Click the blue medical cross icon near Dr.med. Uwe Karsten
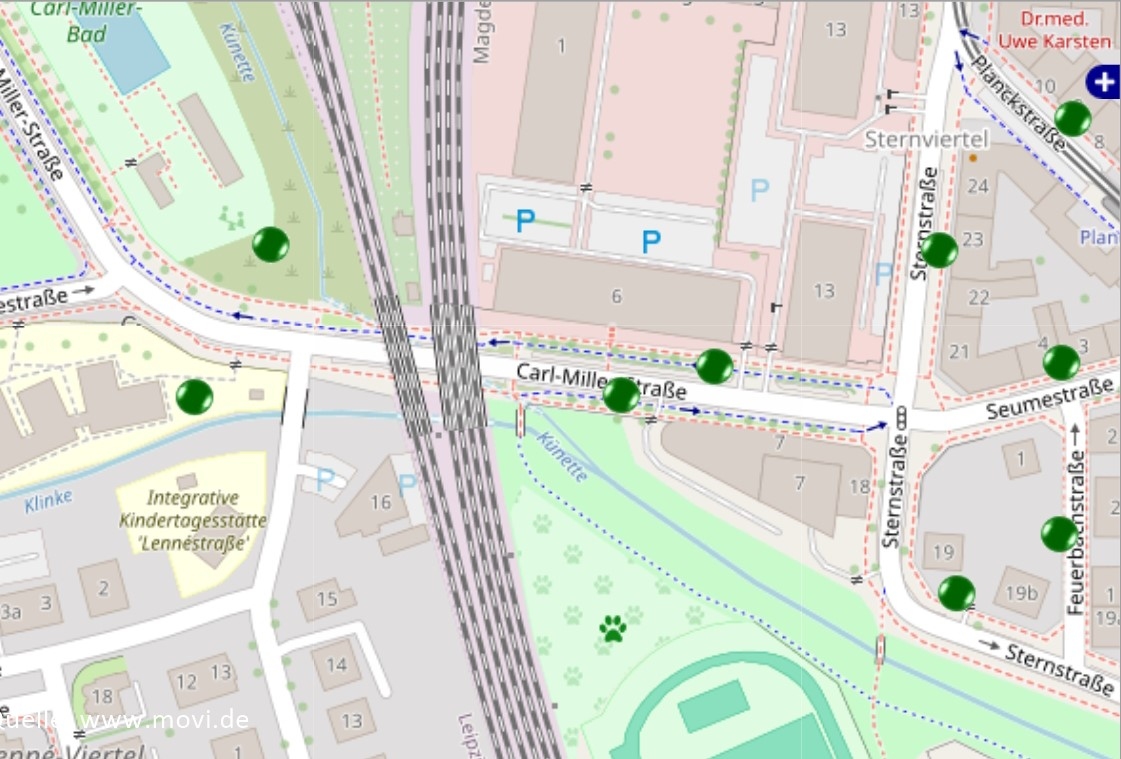 click(1103, 82)
